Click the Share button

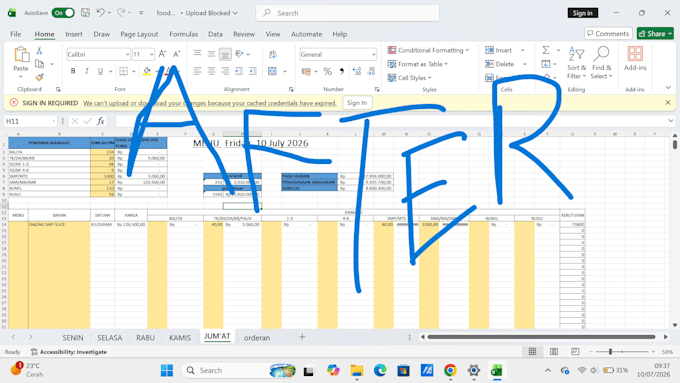pyautogui.click(x=655, y=33)
